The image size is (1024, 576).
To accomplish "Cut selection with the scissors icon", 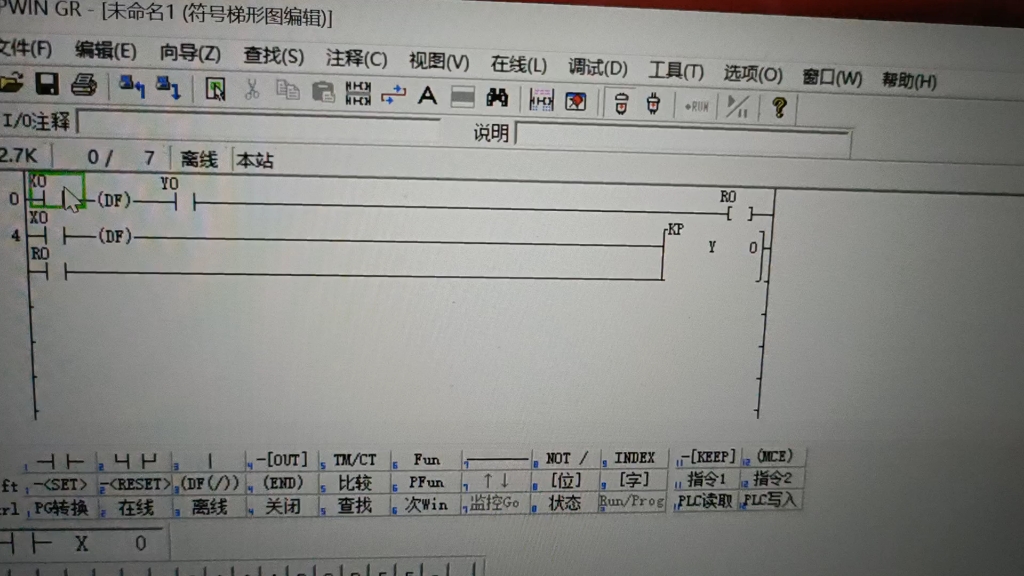I will 255,92.
